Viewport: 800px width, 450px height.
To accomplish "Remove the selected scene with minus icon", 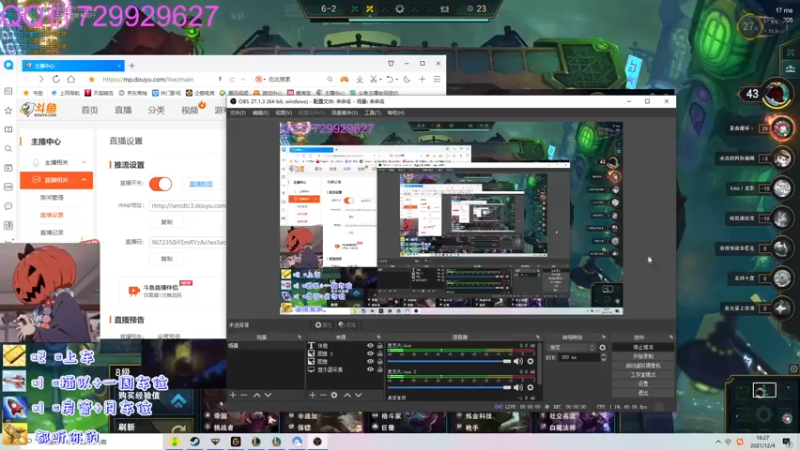I will 244,395.
